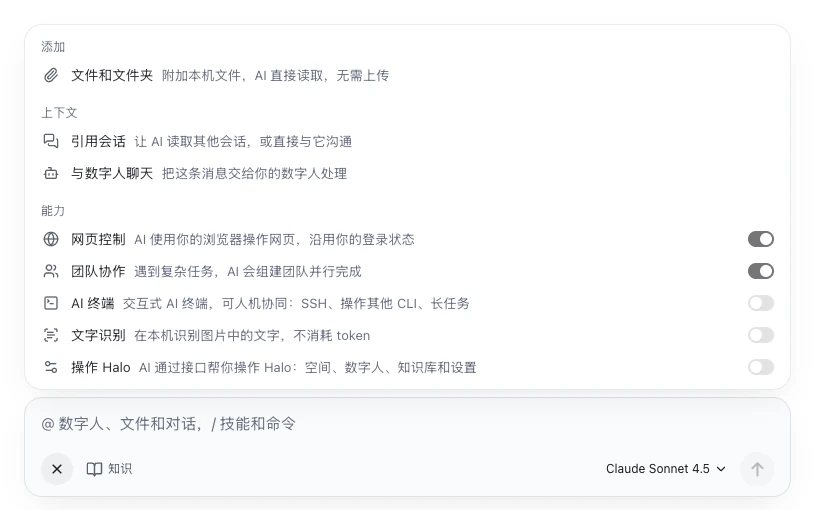Click description AI 使用你的浏览器操作网页

click(x=215, y=239)
